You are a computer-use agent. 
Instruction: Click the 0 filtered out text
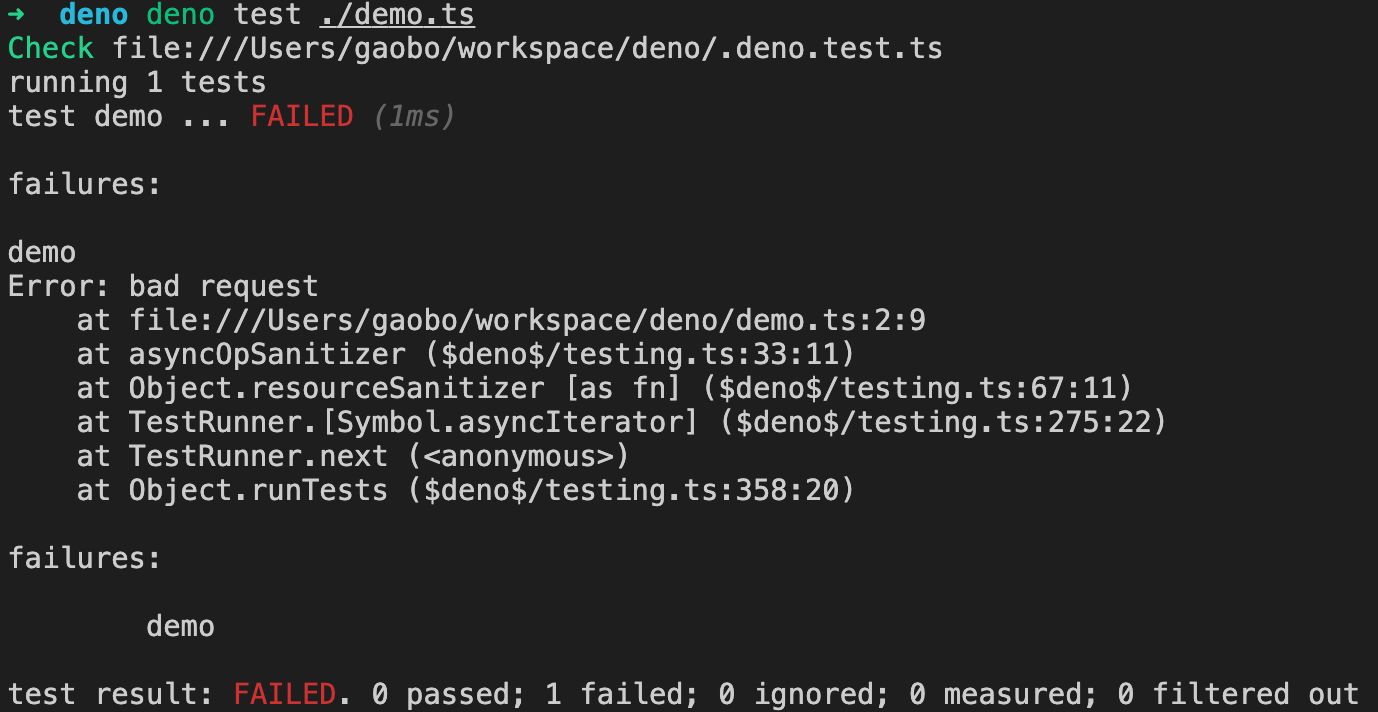(x=1238, y=693)
